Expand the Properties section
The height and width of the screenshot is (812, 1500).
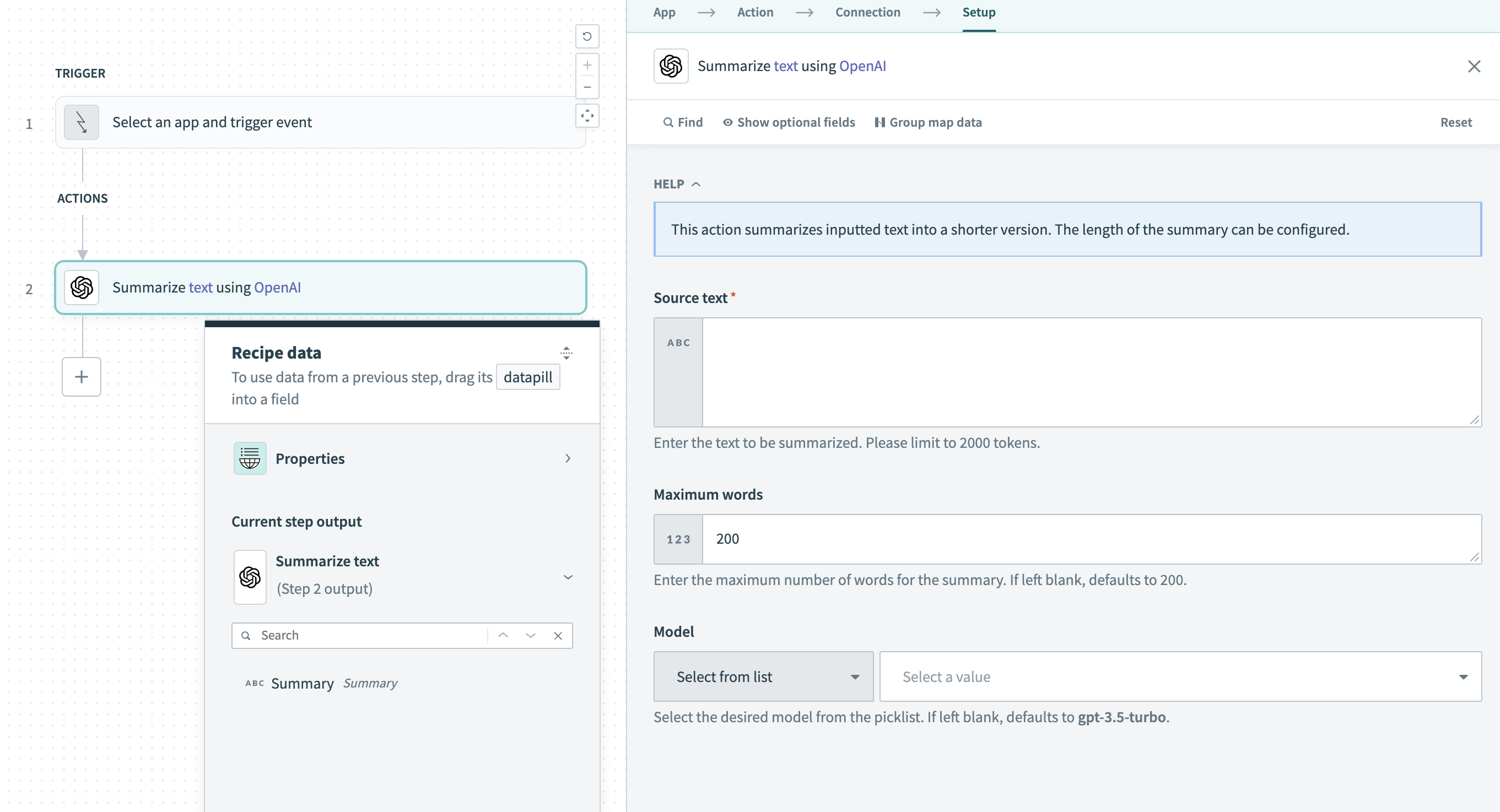[x=567, y=459]
